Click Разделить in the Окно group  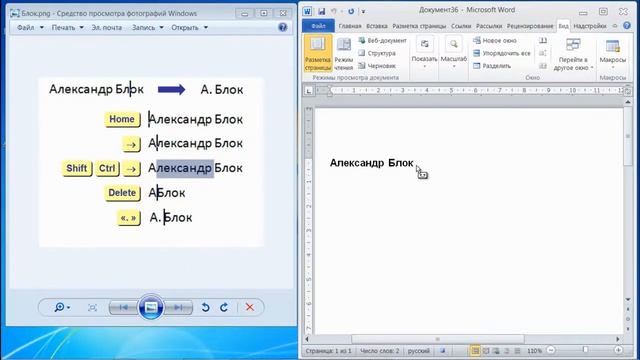pyautogui.click(x=492, y=66)
